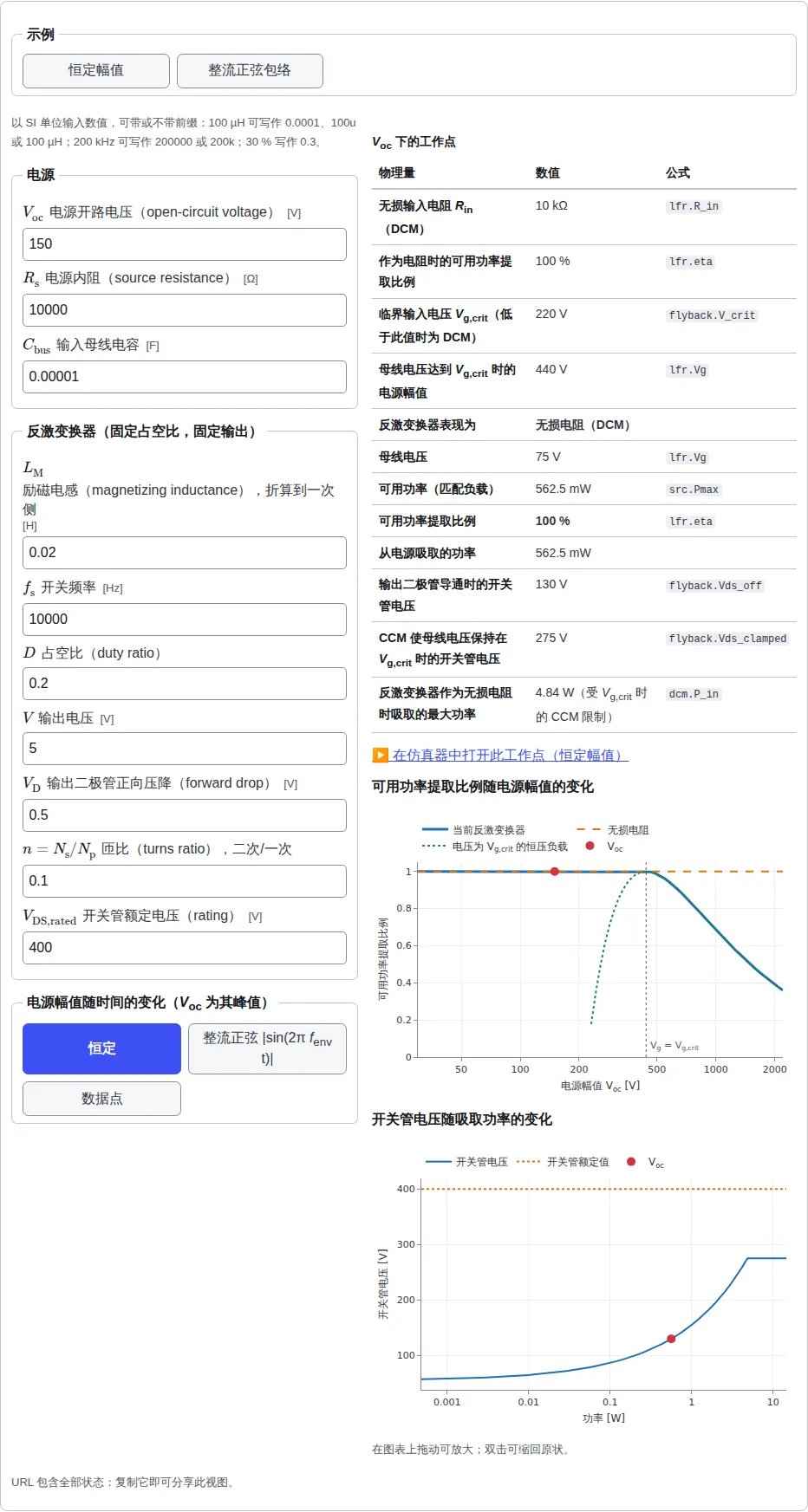This screenshot has width=808, height=1512.
Task: Toggle Voc legend entry in second chart
Action: (x=646, y=1162)
